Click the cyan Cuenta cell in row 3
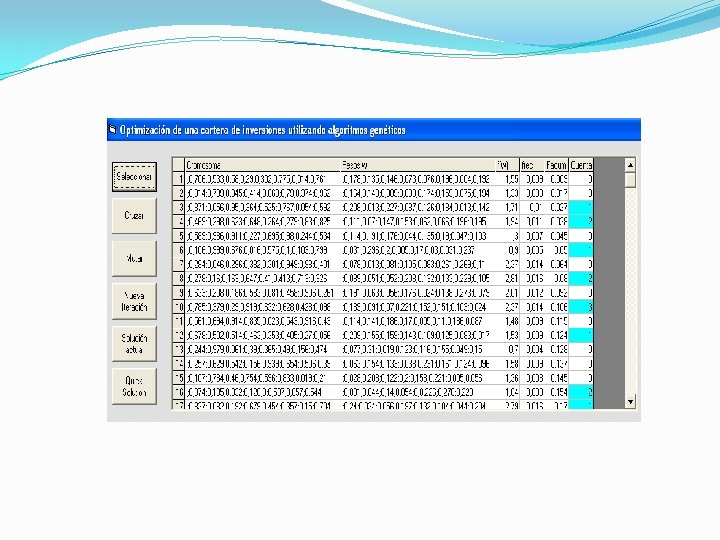The image size is (720, 540). [x=581, y=208]
